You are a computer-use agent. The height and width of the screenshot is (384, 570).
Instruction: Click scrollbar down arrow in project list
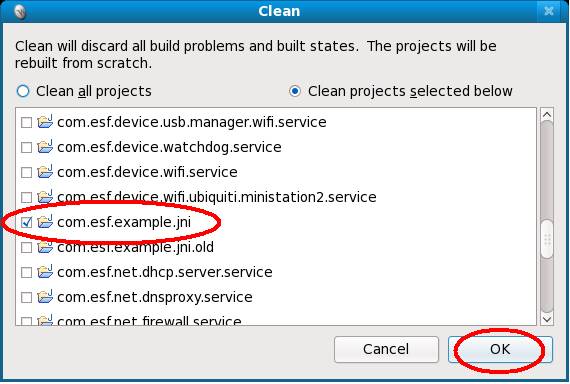[547, 319]
